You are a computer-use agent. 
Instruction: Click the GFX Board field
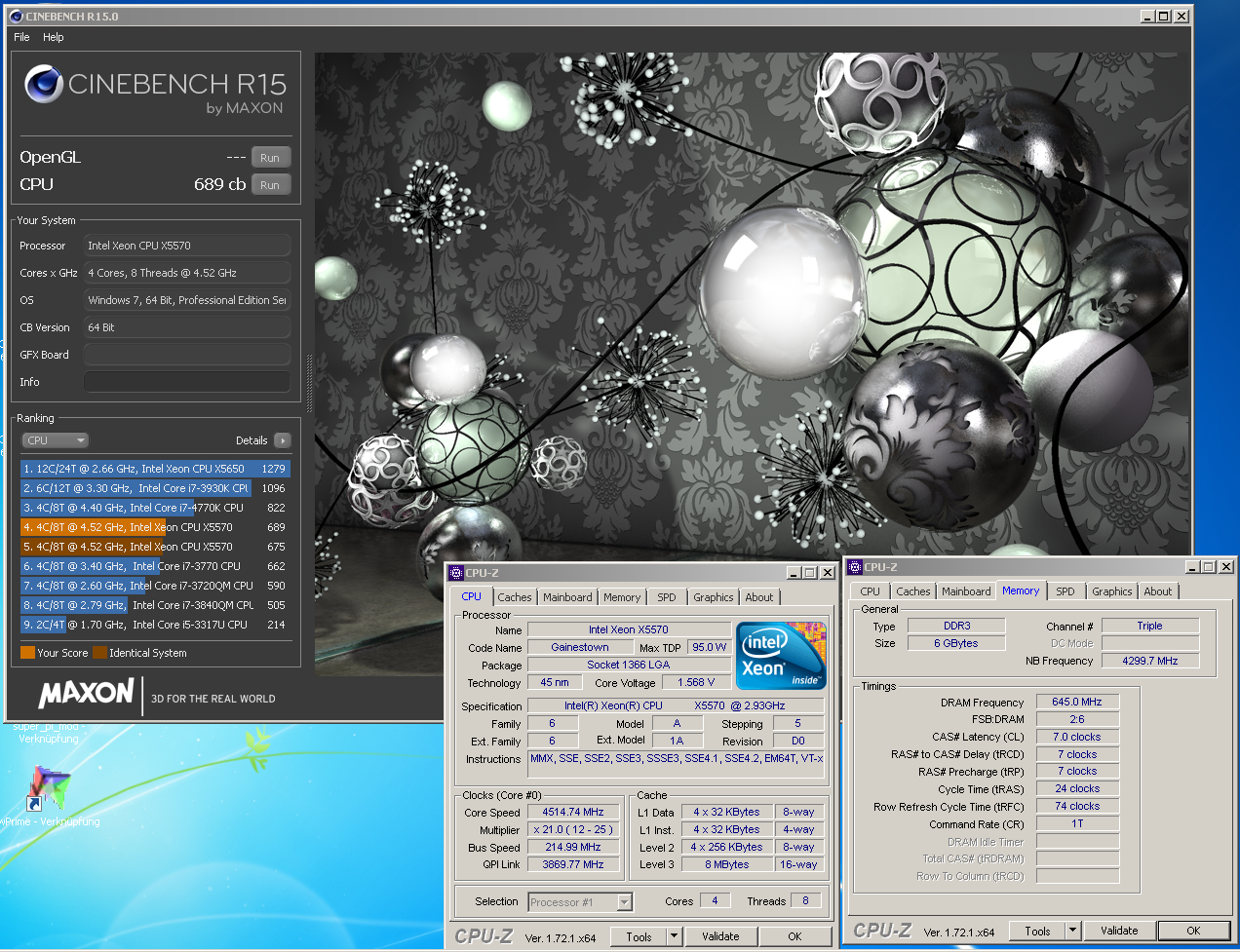coord(187,355)
